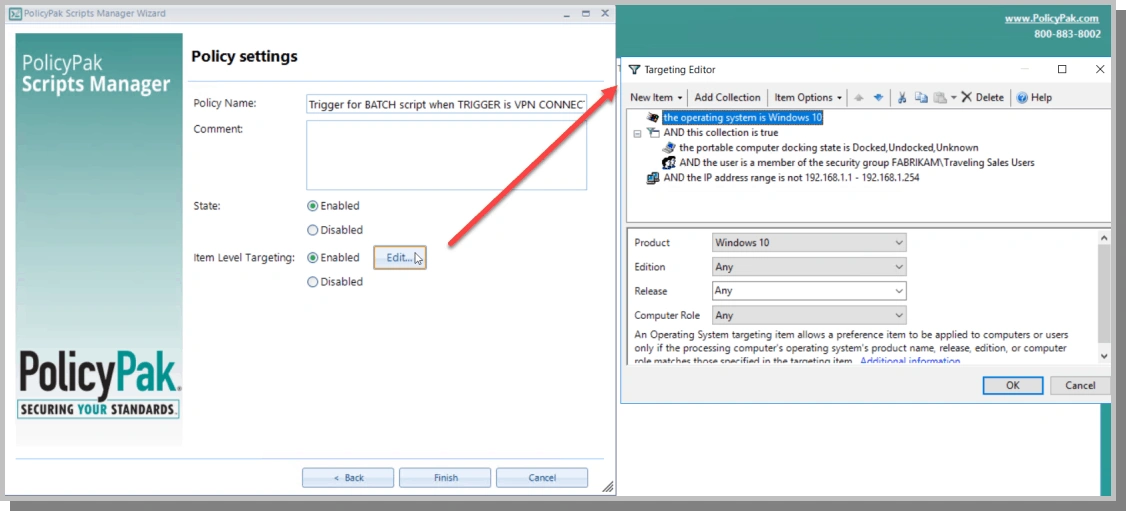Open the Computer Role dropdown
1136x521 pixels.
[809, 315]
